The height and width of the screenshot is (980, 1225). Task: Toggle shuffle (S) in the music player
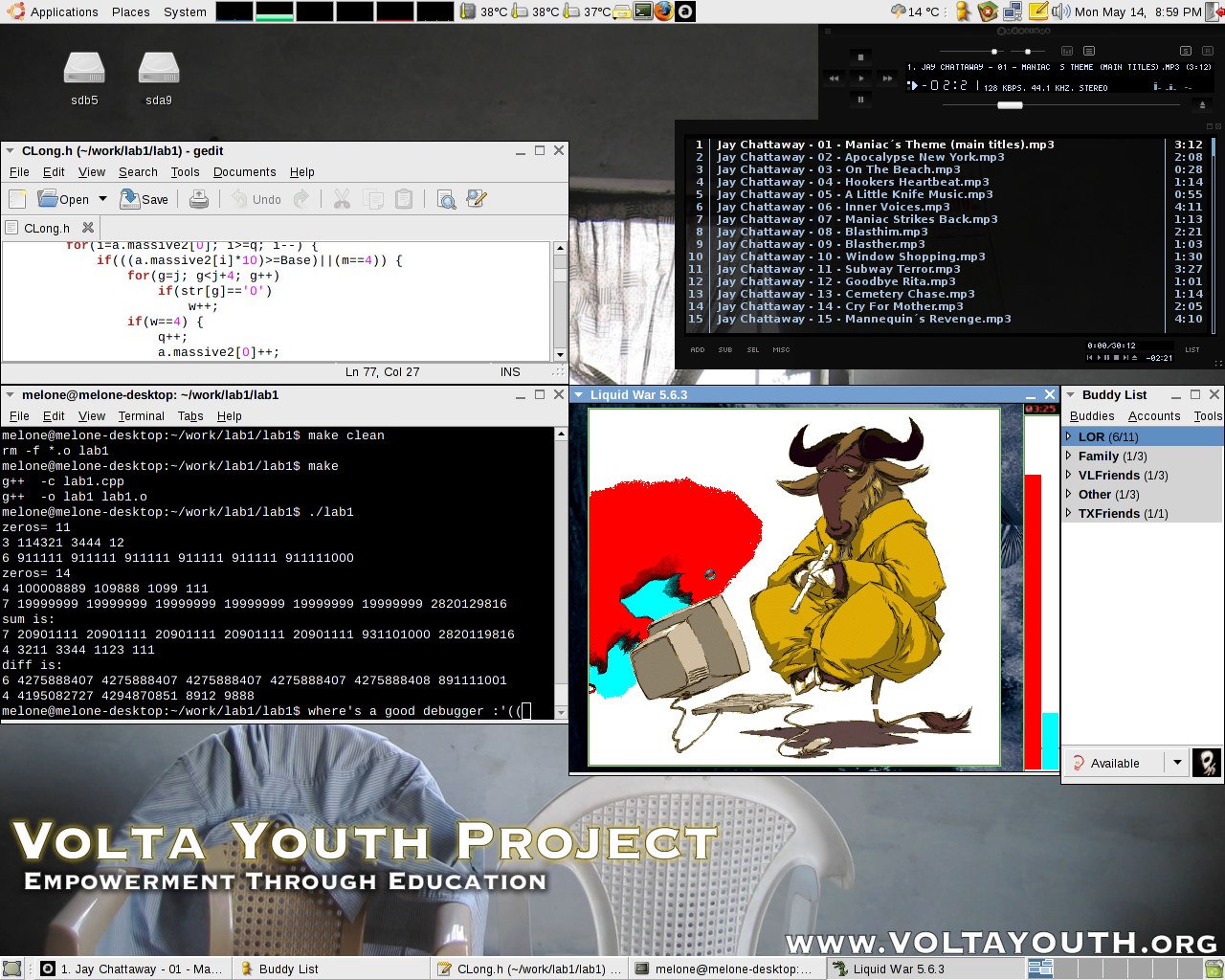[x=1185, y=51]
